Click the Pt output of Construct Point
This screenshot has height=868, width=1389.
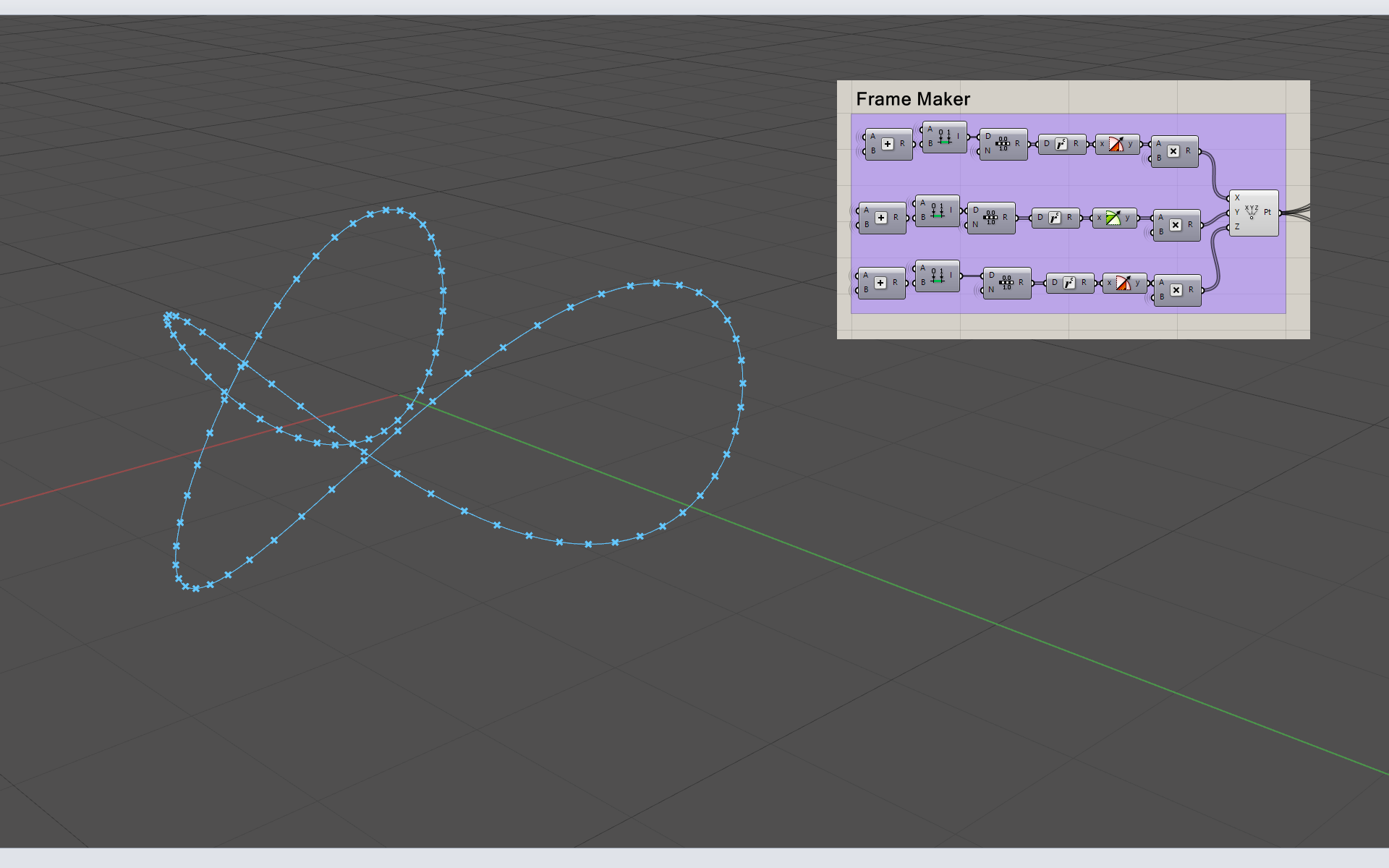click(1268, 213)
